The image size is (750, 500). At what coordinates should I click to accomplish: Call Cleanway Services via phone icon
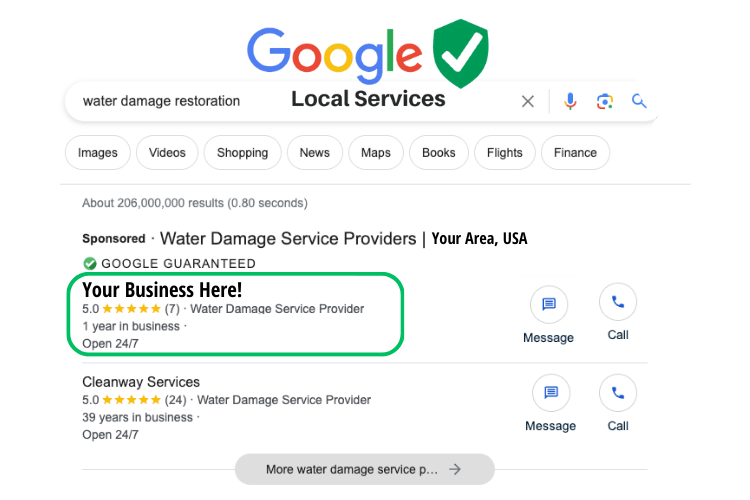coord(618,393)
